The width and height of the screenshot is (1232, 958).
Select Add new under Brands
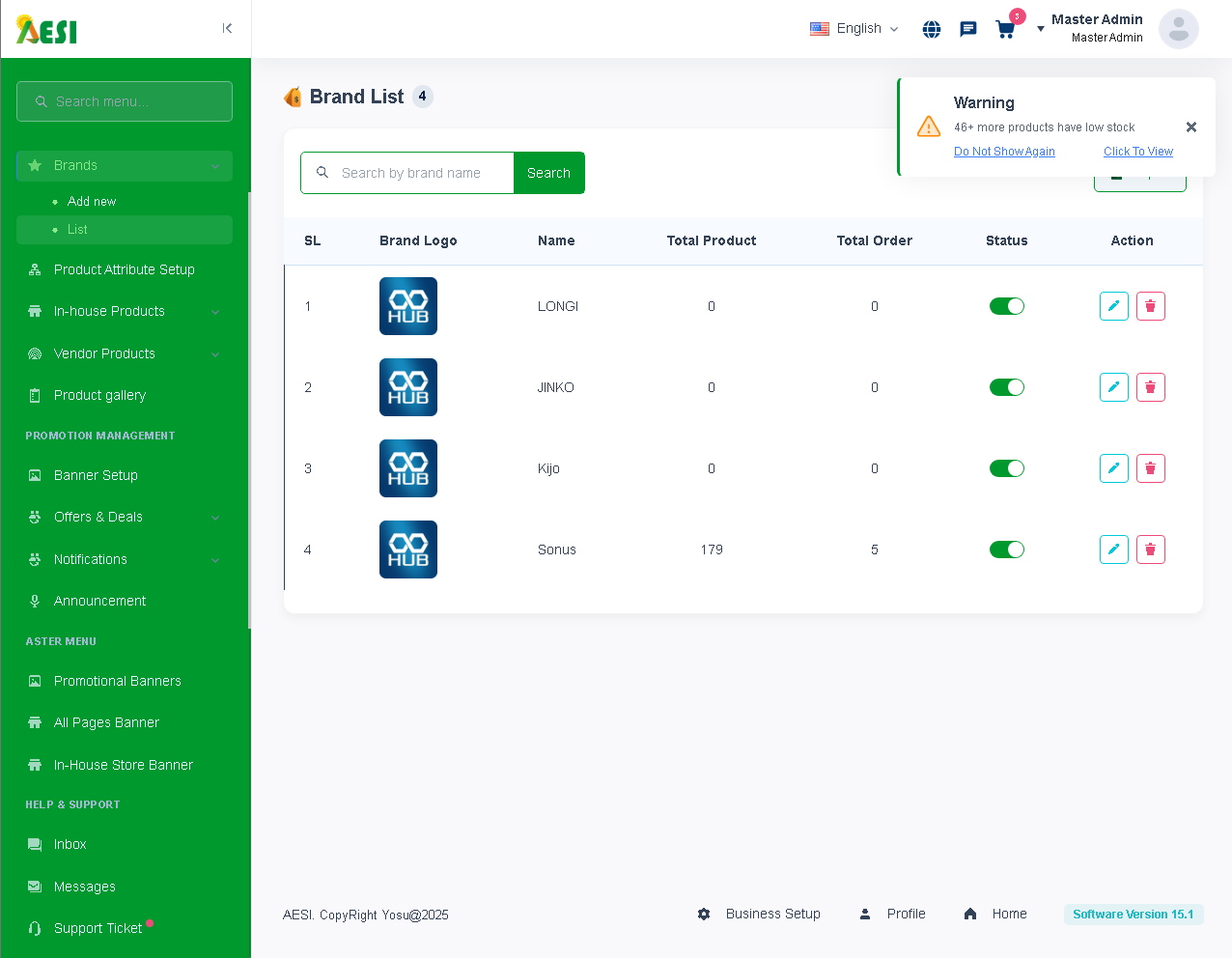point(92,201)
